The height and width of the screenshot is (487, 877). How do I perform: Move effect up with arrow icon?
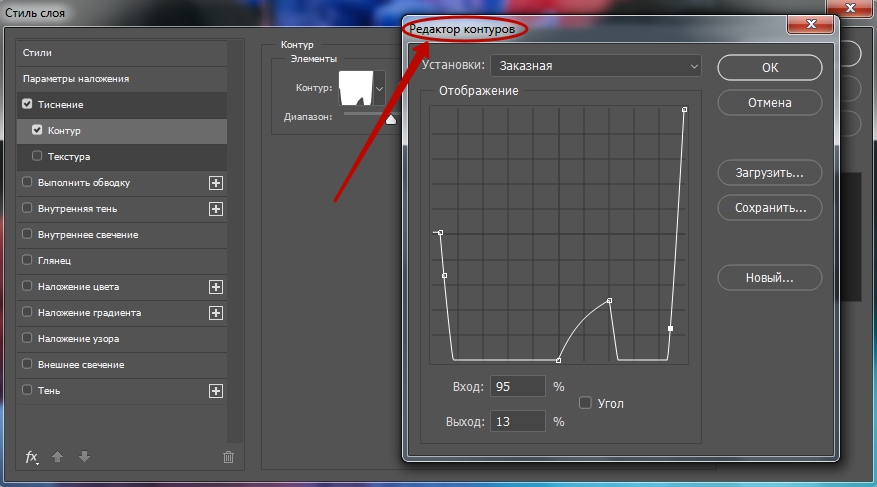(x=57, y=457)
